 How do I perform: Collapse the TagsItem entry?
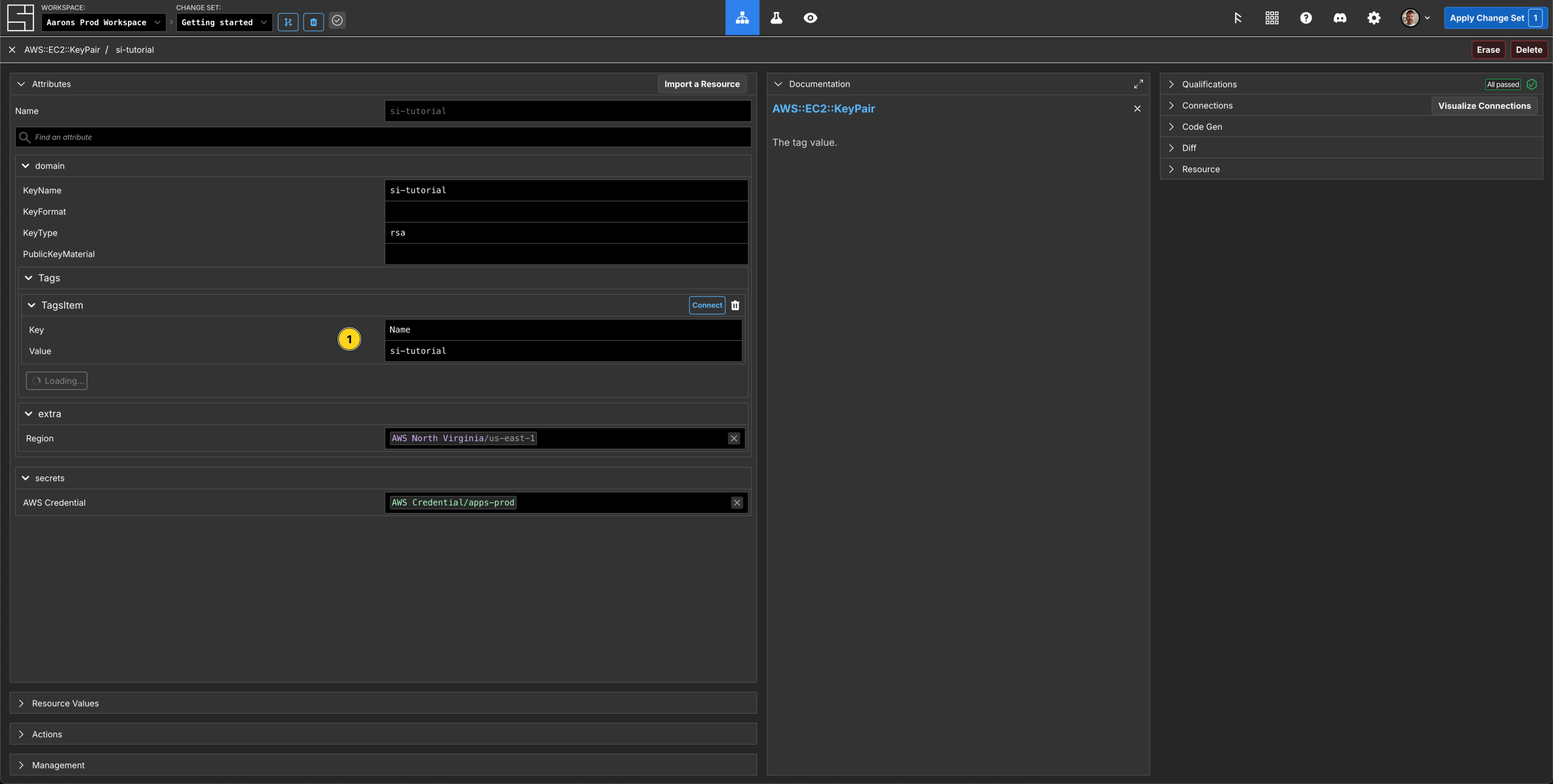[31, 305]
